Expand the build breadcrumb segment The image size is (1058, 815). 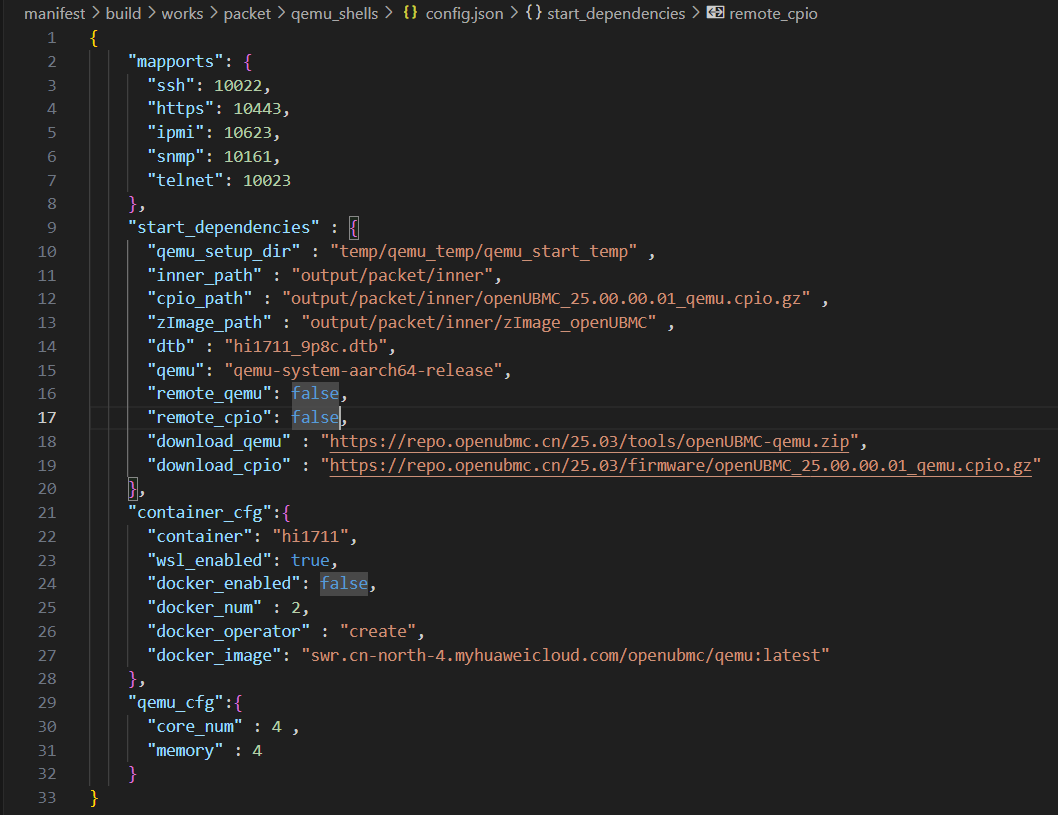123,14
